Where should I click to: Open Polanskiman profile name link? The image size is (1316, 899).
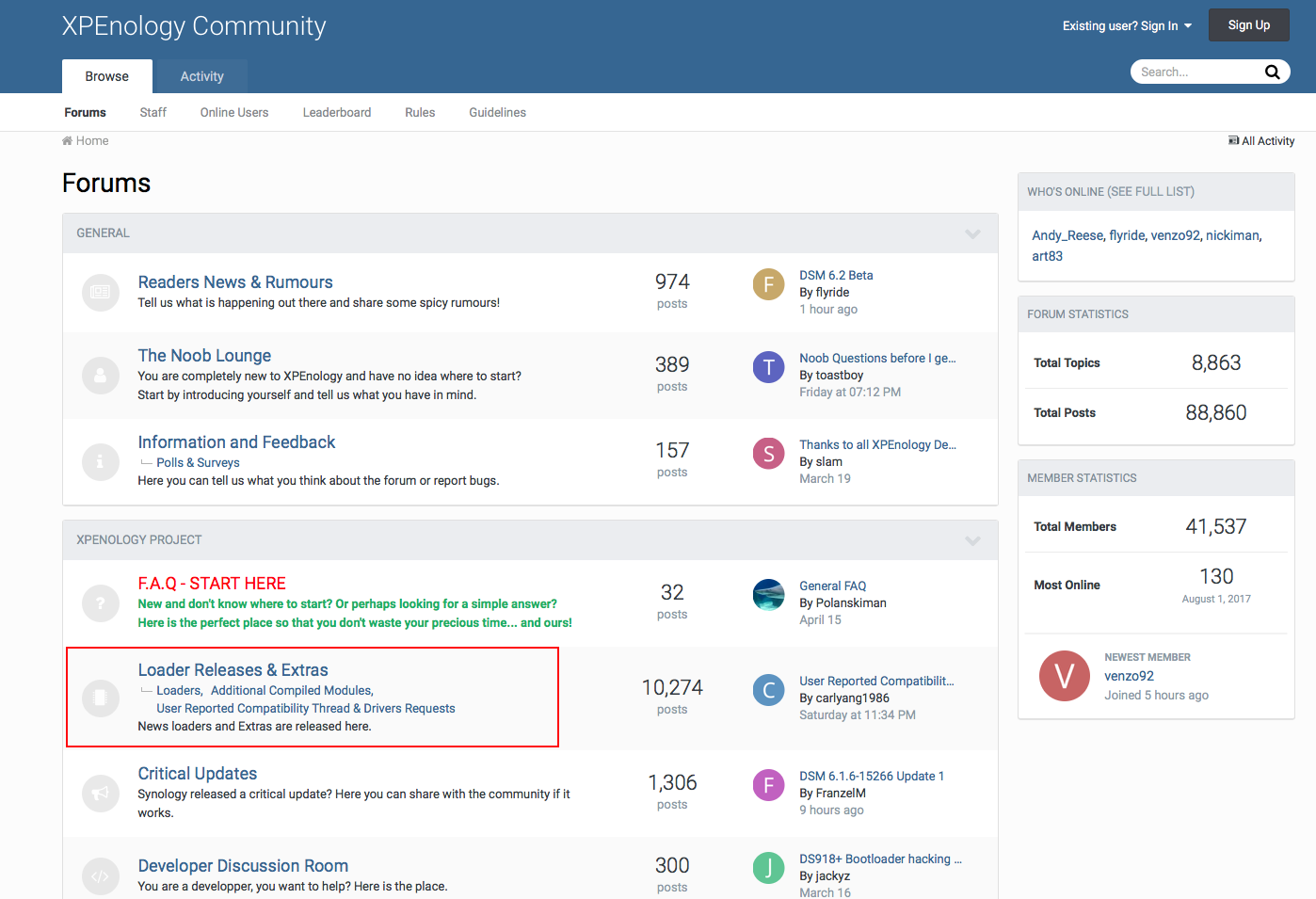pyautogui.click(x=851, y=603)
